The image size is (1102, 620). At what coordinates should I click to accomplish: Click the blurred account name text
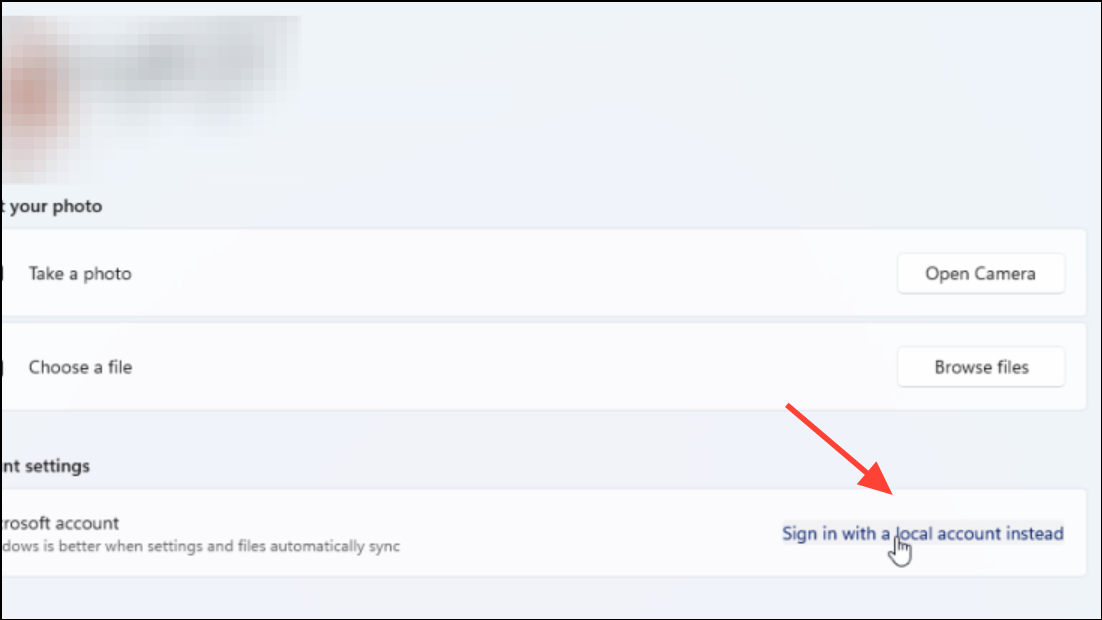[190, 67]
